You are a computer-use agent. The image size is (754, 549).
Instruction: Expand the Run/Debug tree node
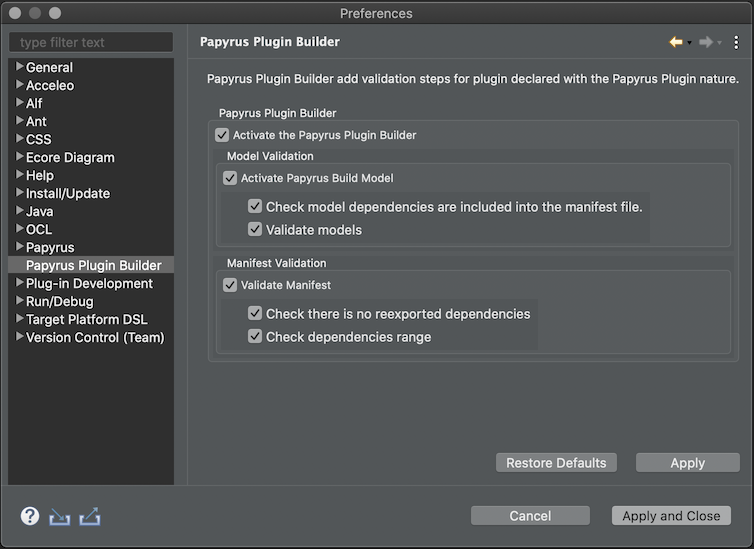[x=20, y=300]
